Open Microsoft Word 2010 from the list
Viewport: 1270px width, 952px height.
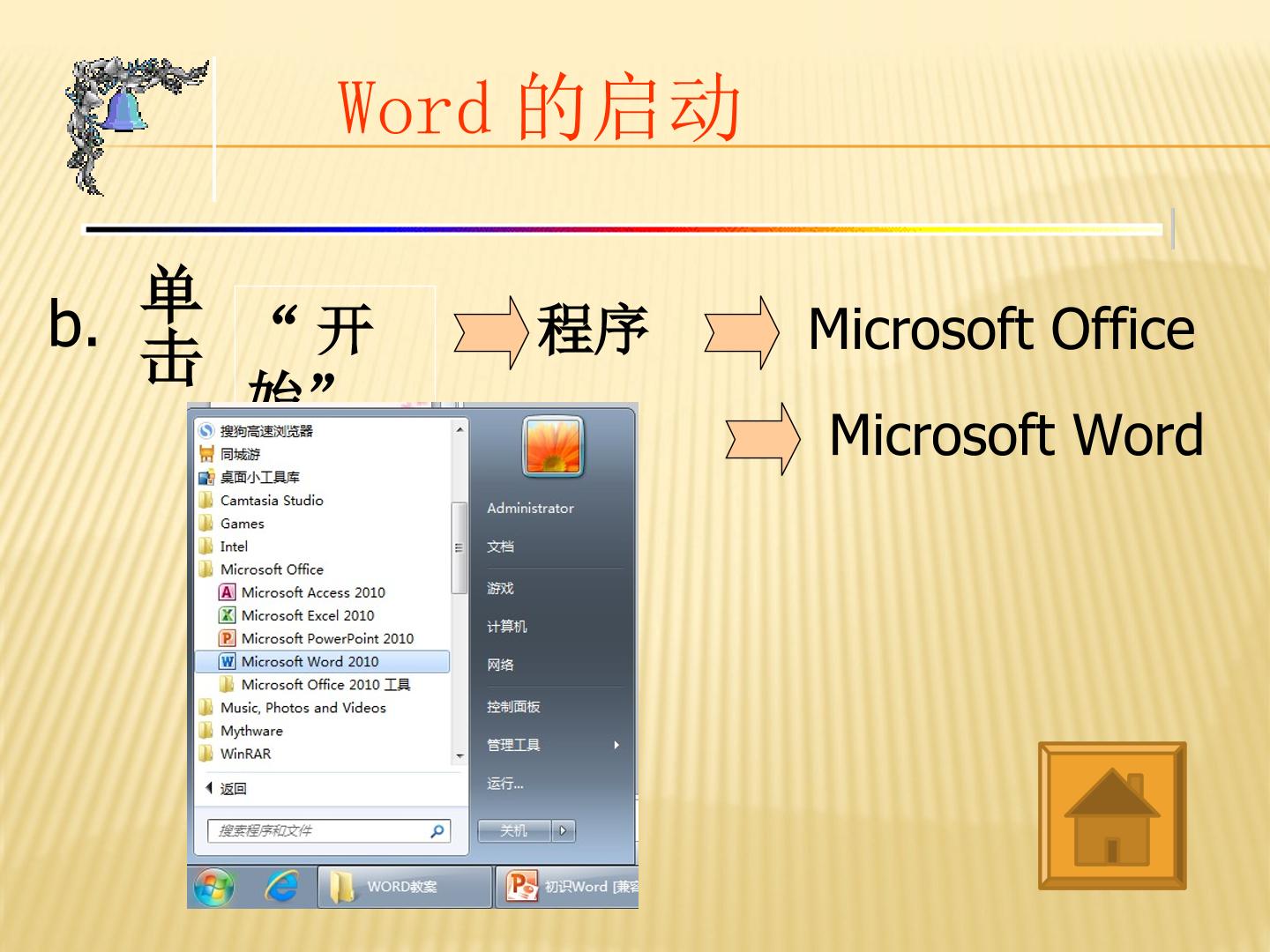click(x=322, y=661)
